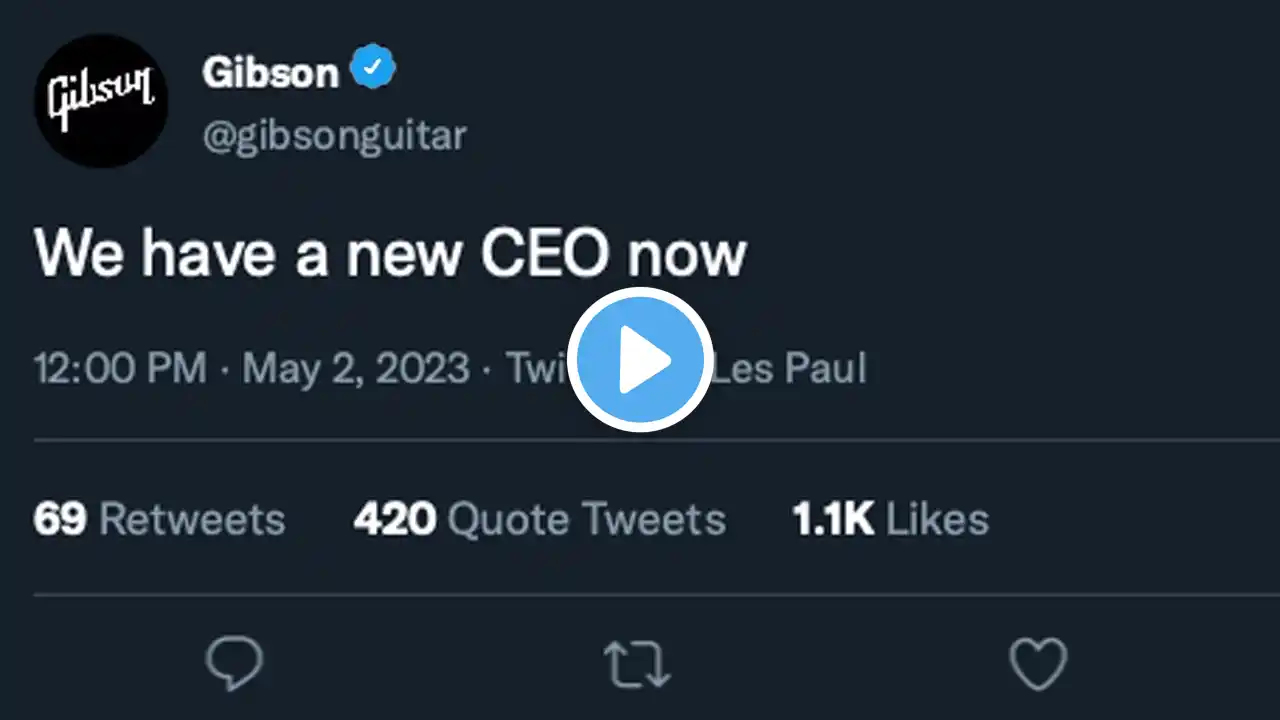The height and width of the screenshot is (720, 1280).
Task: Open the Likes label
Action: (x=937, y=519)
